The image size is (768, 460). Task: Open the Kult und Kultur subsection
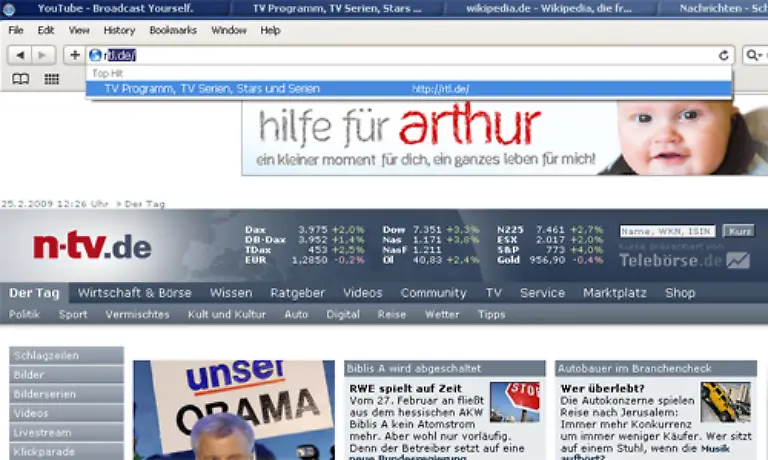point(227,315)
